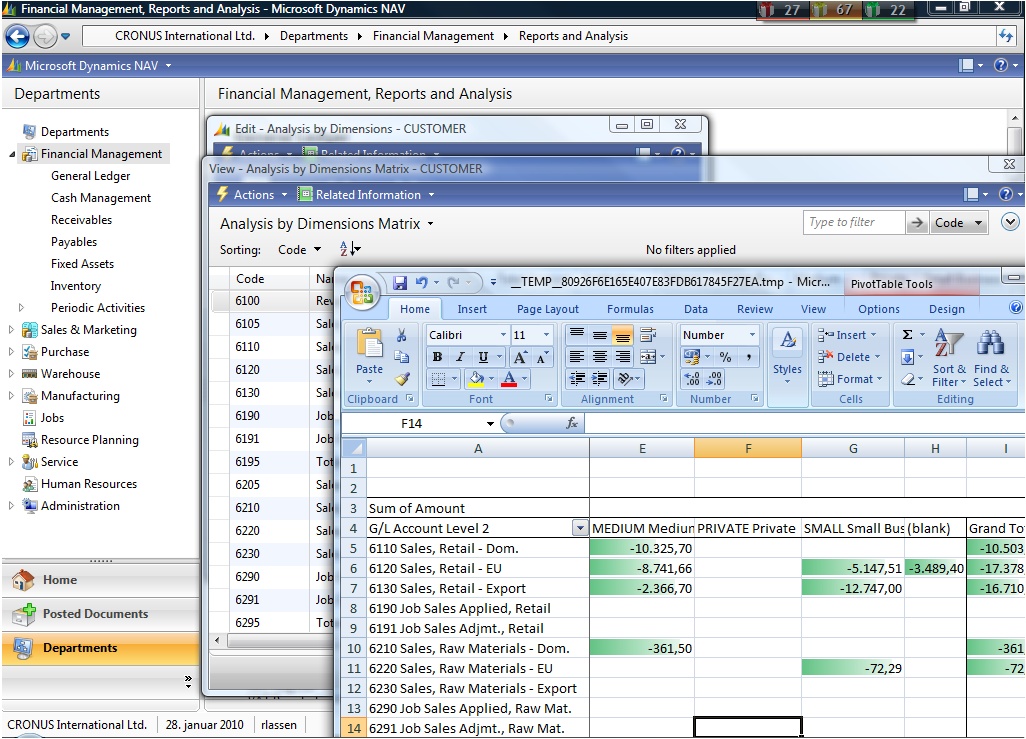Image resolution: width=1026 pixels, height=739 pixels.
Task: Toggle Wrap Text in the Alignment group
Action: coord(648,335)
